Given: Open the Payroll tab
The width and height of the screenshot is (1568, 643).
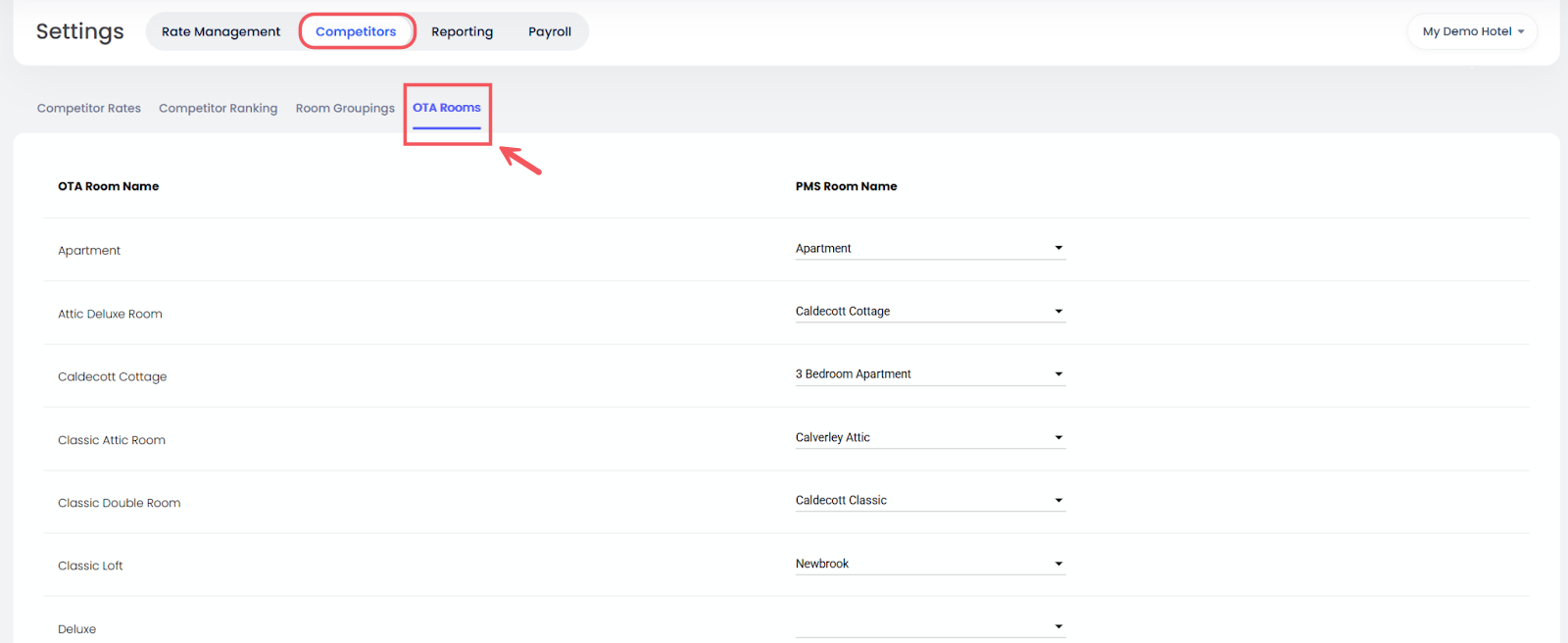Looking at the screenshot, I should [x=549, y=31].
